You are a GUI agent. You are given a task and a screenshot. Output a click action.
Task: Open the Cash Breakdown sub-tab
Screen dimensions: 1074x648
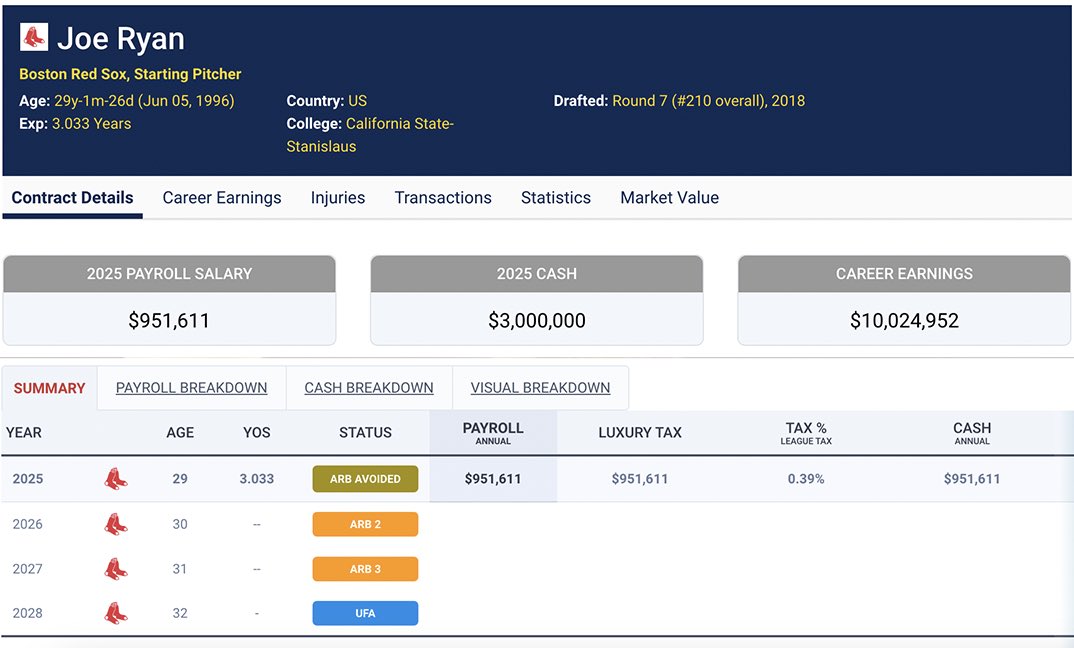pos(369,388)
